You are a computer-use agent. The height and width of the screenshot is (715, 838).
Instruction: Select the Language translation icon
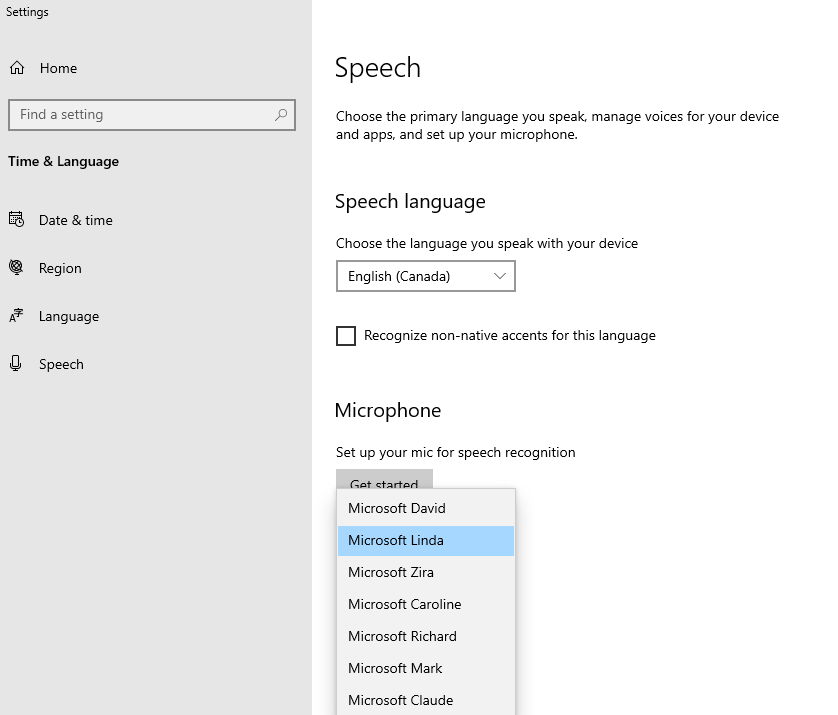16,316
